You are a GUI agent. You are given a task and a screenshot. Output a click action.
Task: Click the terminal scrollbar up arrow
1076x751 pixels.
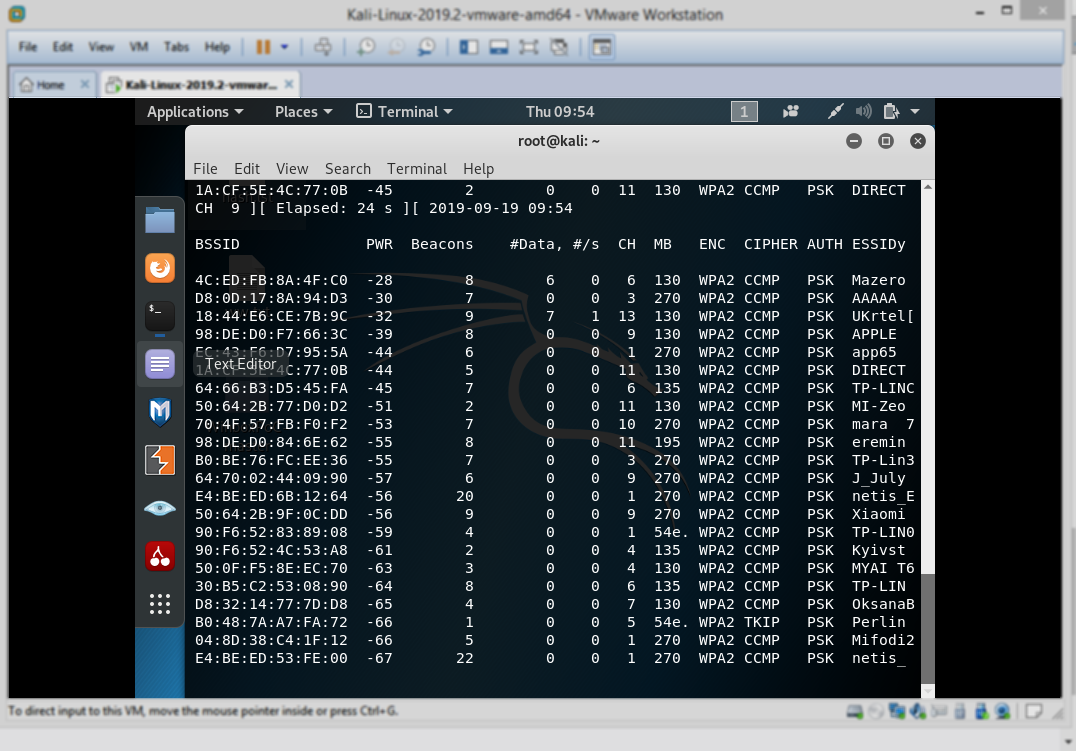click(928, 187)
